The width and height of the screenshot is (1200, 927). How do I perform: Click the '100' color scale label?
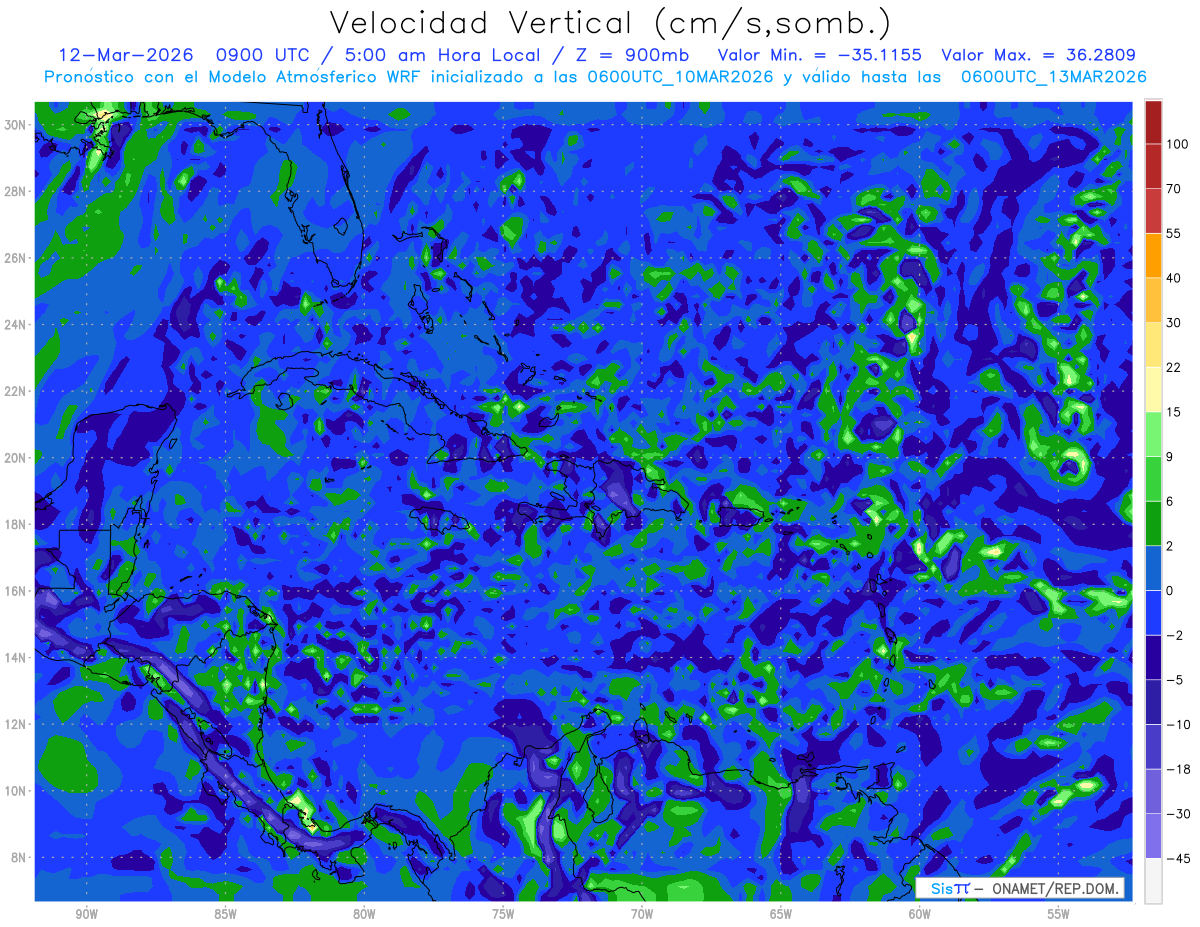point(1177,144)
